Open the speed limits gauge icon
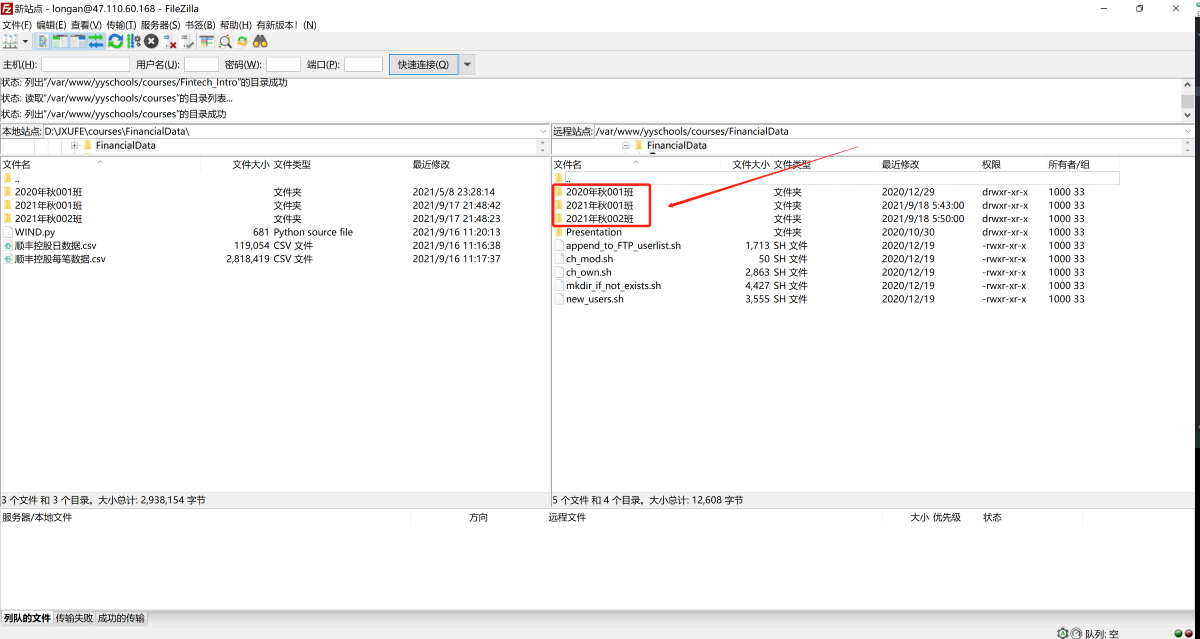This screenshot has height=639, width=1200. coord(1075,633)
